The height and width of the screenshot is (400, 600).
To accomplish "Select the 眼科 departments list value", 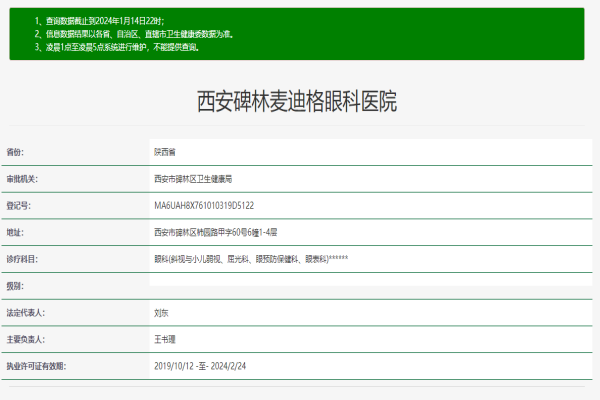I will coord(251,259).
